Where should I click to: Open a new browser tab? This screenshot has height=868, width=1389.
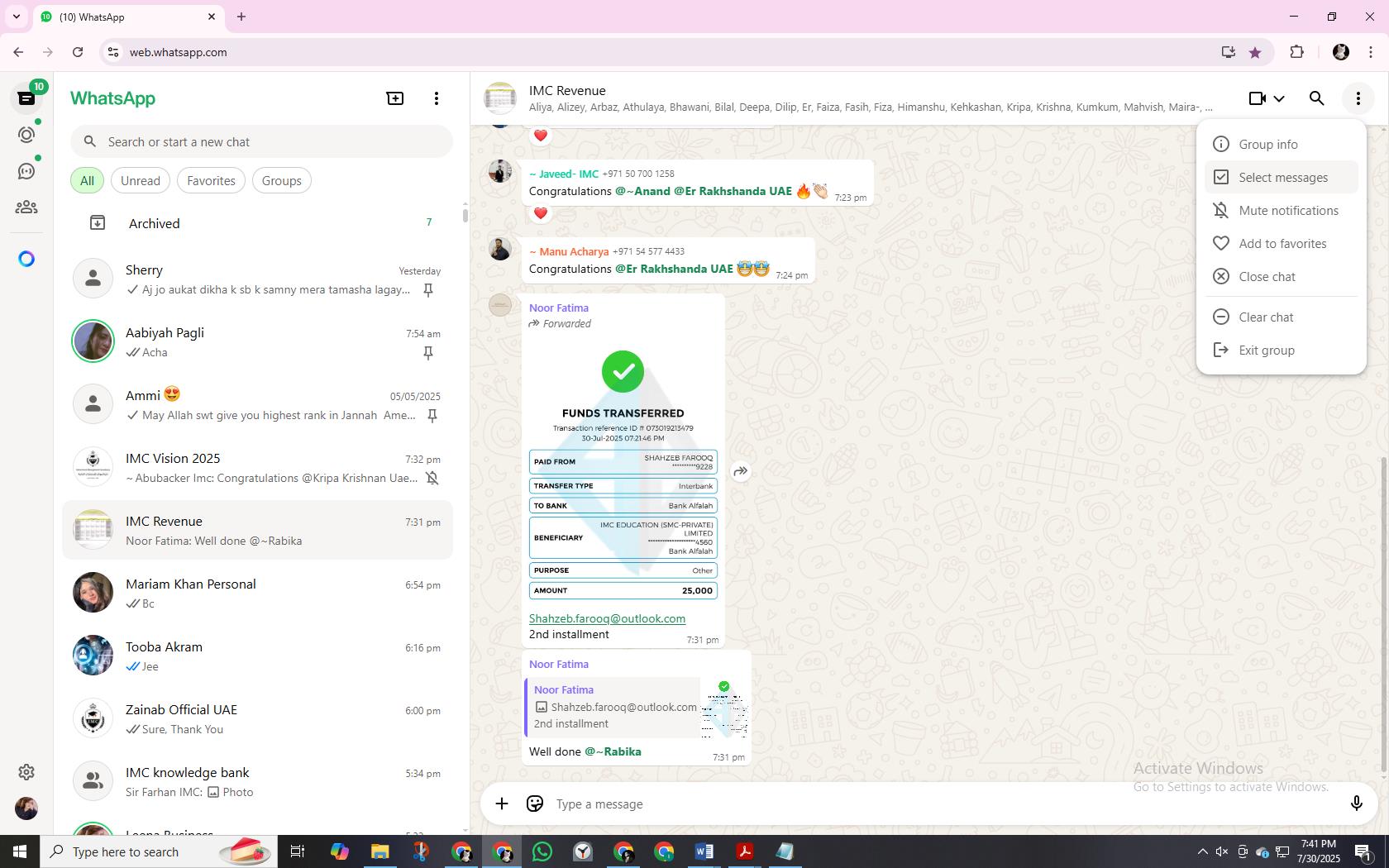click(x=241, y=17)
